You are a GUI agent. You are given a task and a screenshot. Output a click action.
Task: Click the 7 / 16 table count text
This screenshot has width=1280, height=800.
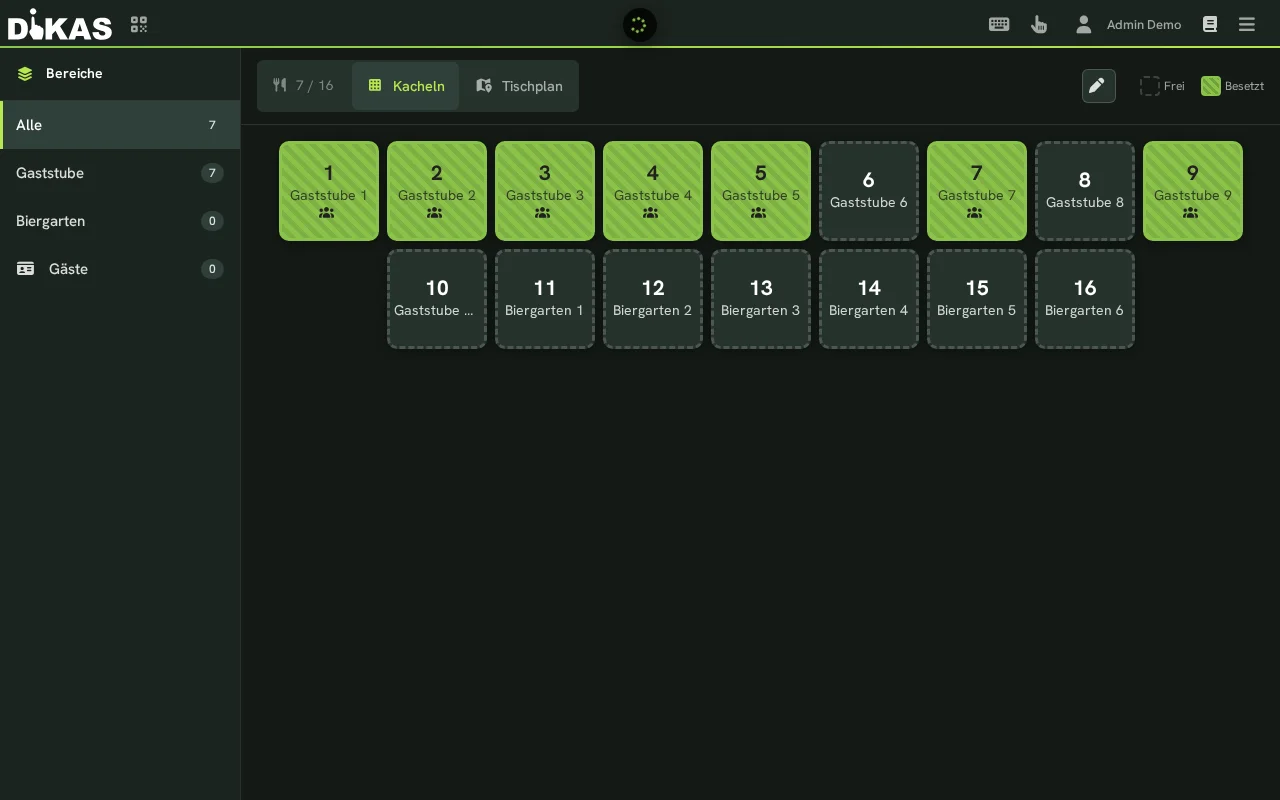click(x=315, y=86)
